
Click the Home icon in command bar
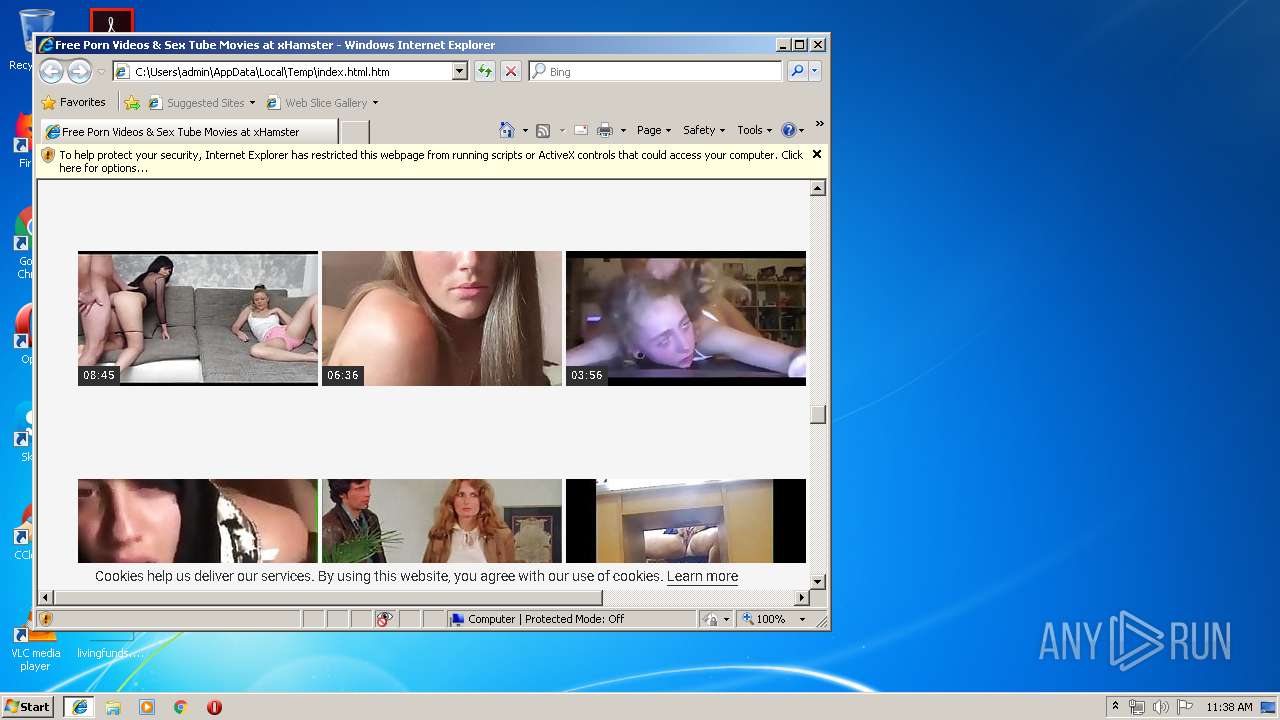(507, 130)
